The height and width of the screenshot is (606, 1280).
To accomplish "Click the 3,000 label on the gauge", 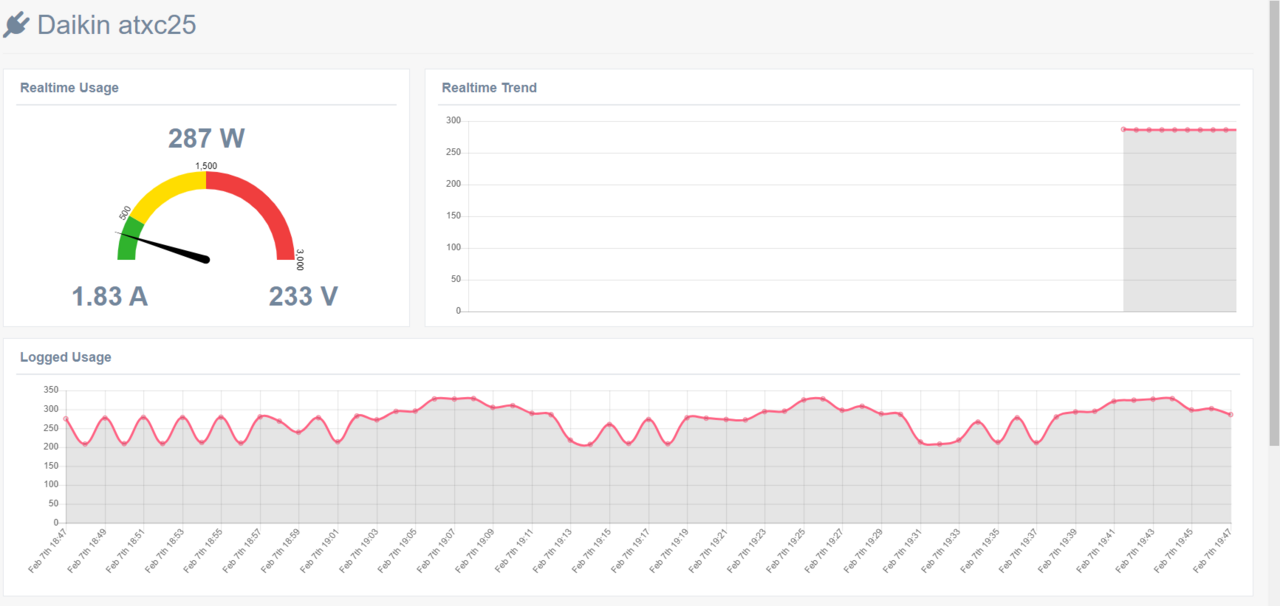I will click(299, 260).
